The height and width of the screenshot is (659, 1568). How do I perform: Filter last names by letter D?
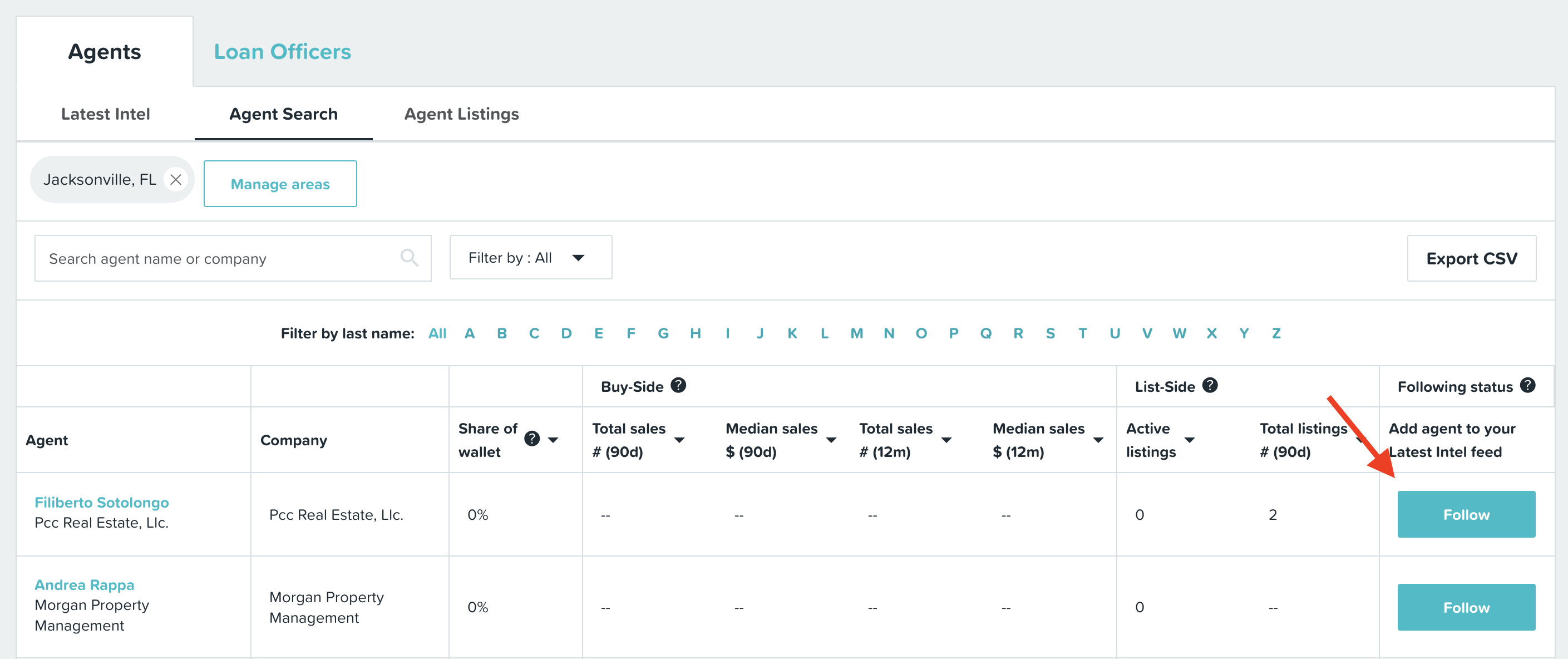click(566, 333)
